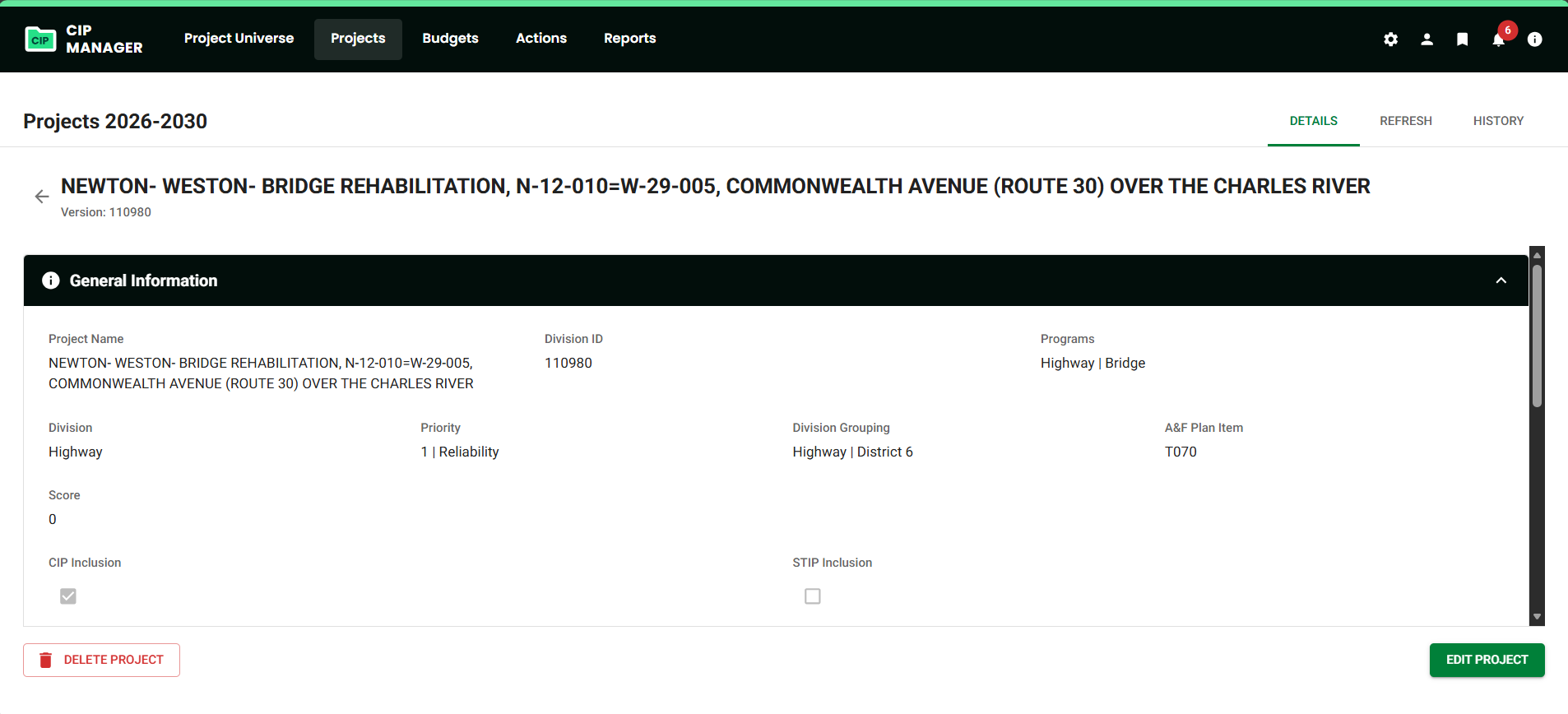The height and width of the screenshot is (714, 1568).
Task: Click the vertical scrollbar thumb
Action: (x=1536, y=336)
